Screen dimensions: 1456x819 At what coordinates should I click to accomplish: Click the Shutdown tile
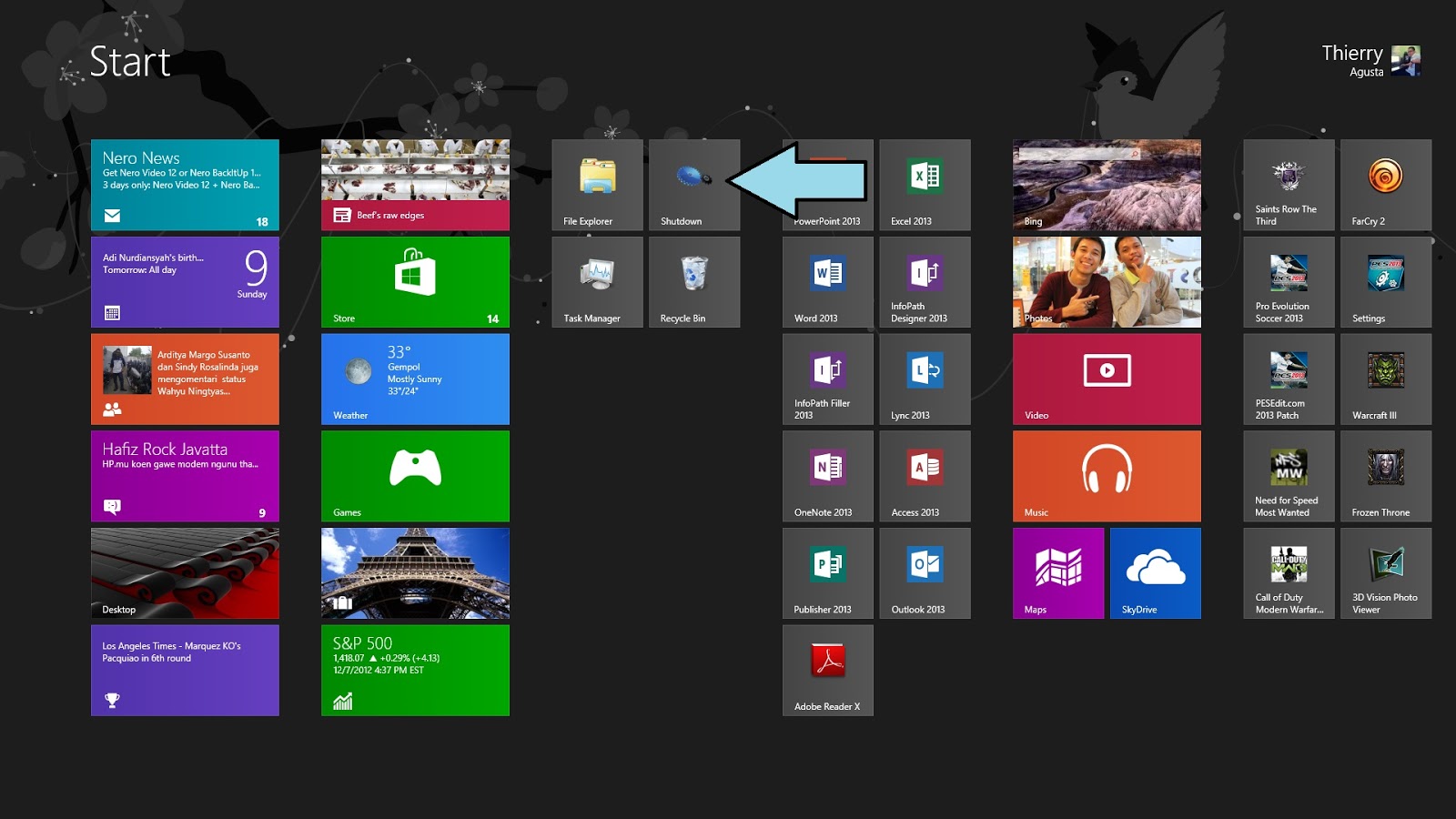[x=694, y=185]
